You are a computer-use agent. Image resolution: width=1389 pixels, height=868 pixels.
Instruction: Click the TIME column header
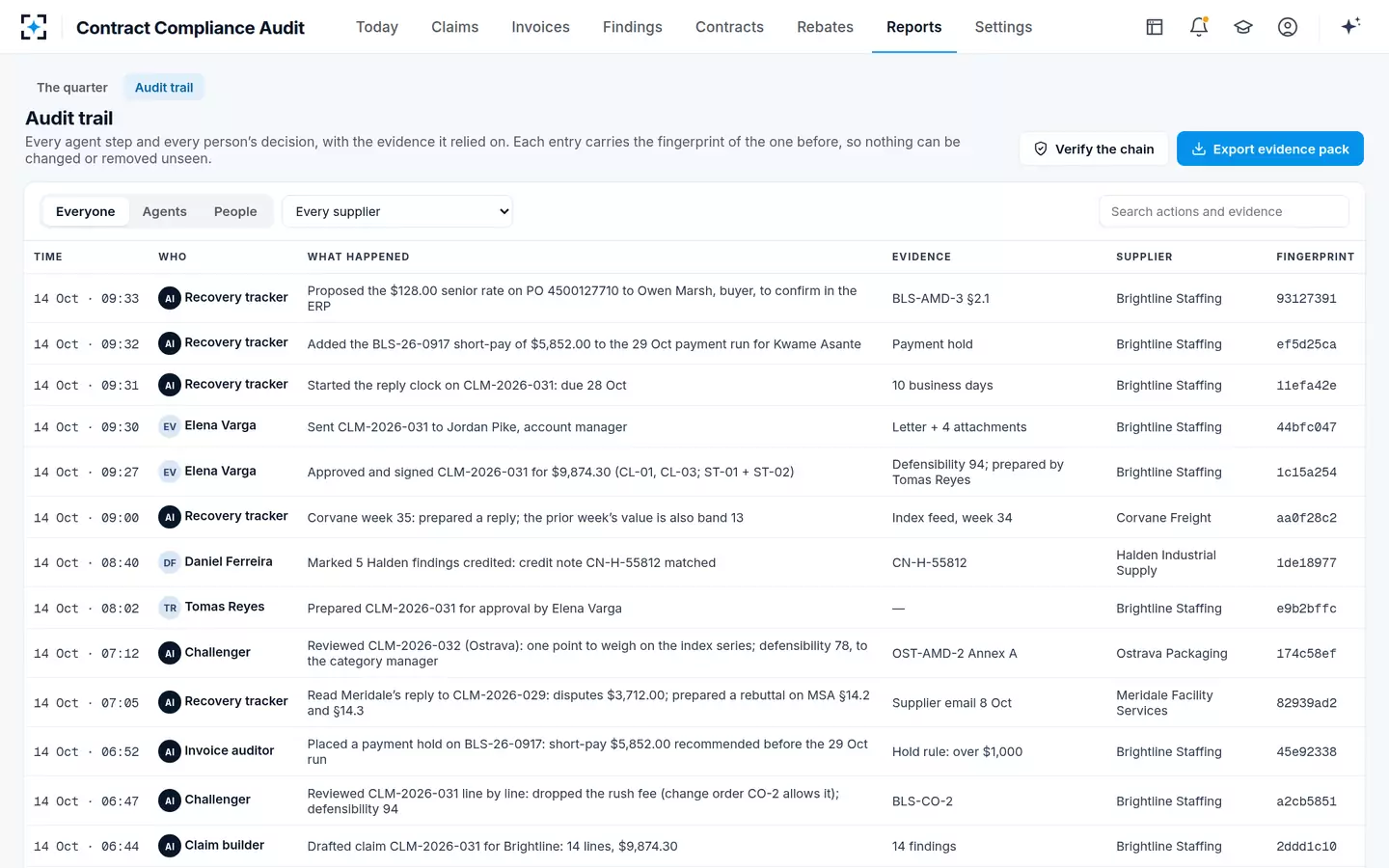click(x=48, y=257)
